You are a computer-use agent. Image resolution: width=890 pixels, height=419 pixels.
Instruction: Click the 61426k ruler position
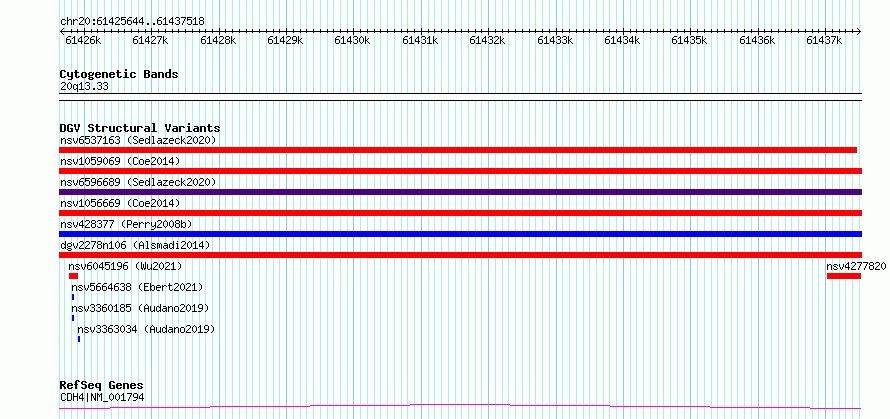pos(83,40)
